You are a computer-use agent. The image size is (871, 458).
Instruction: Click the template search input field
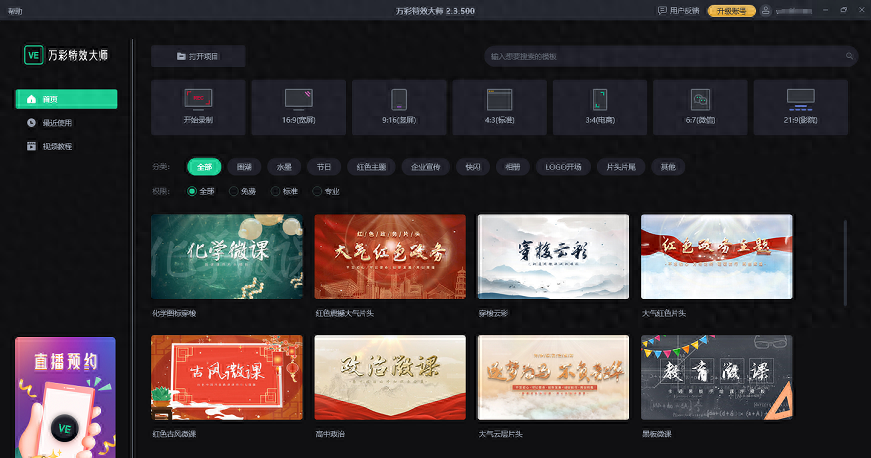[x=670, y=56]
